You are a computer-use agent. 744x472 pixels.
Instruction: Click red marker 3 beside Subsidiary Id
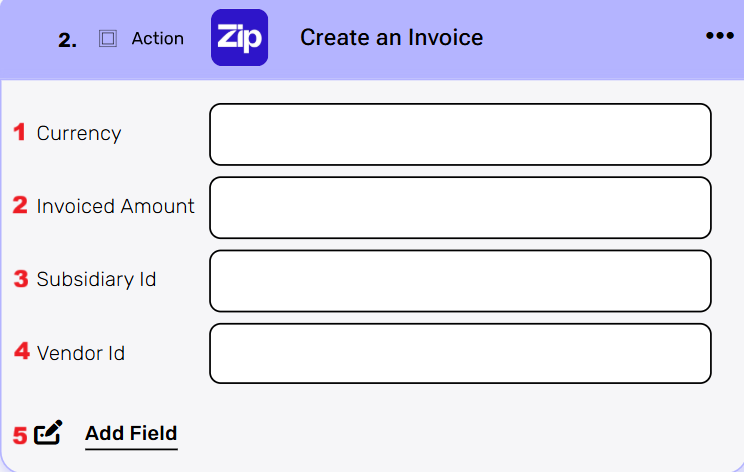[x=21, y=278]
